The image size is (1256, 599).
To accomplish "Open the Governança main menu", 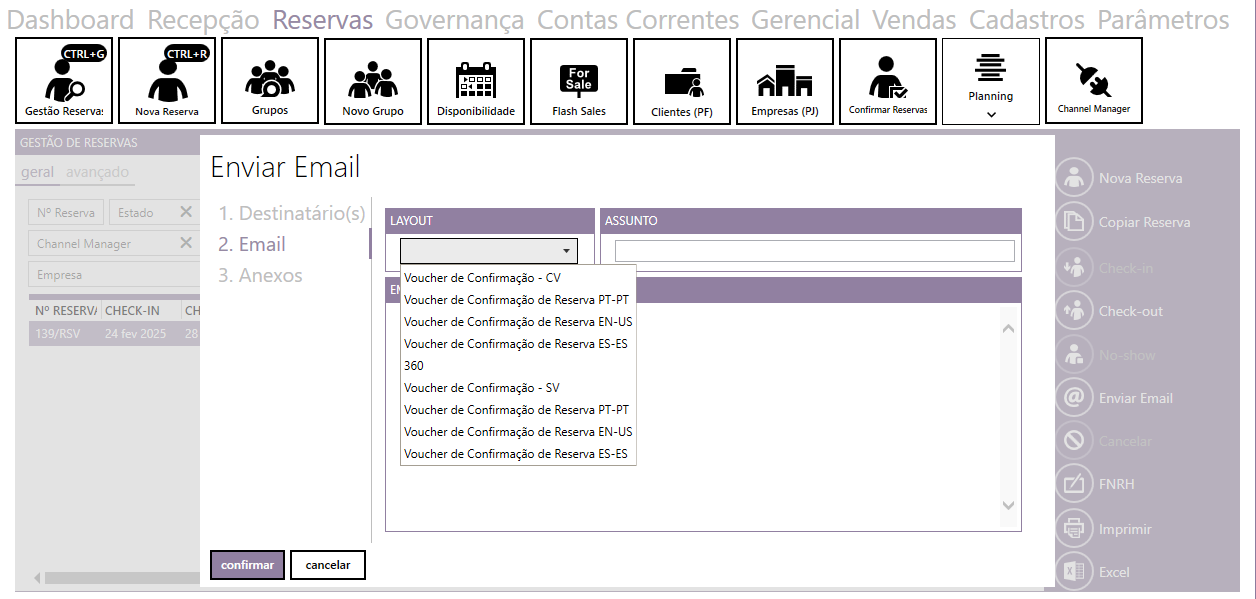I will [x=454, y=20].
